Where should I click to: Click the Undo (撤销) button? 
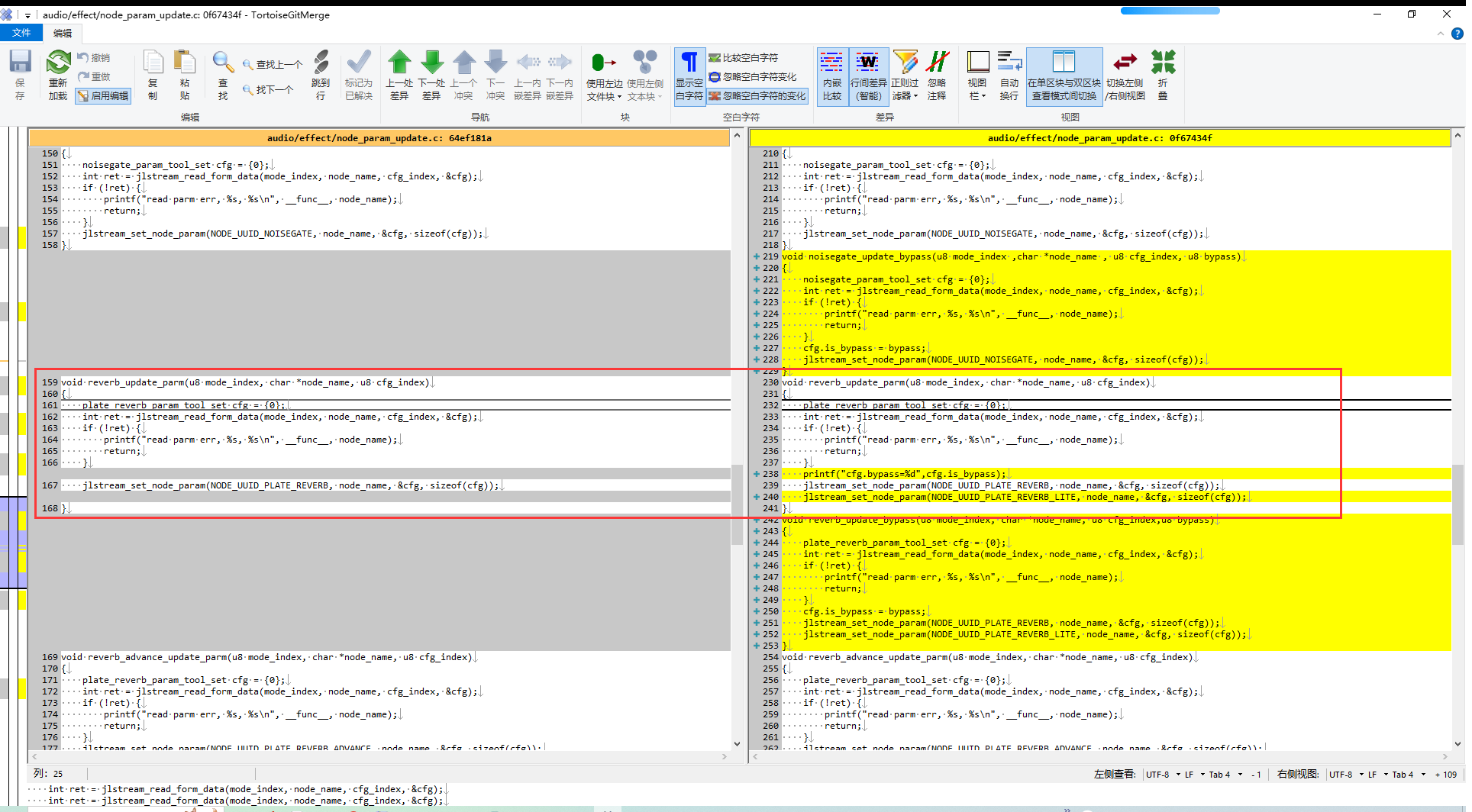94,57
